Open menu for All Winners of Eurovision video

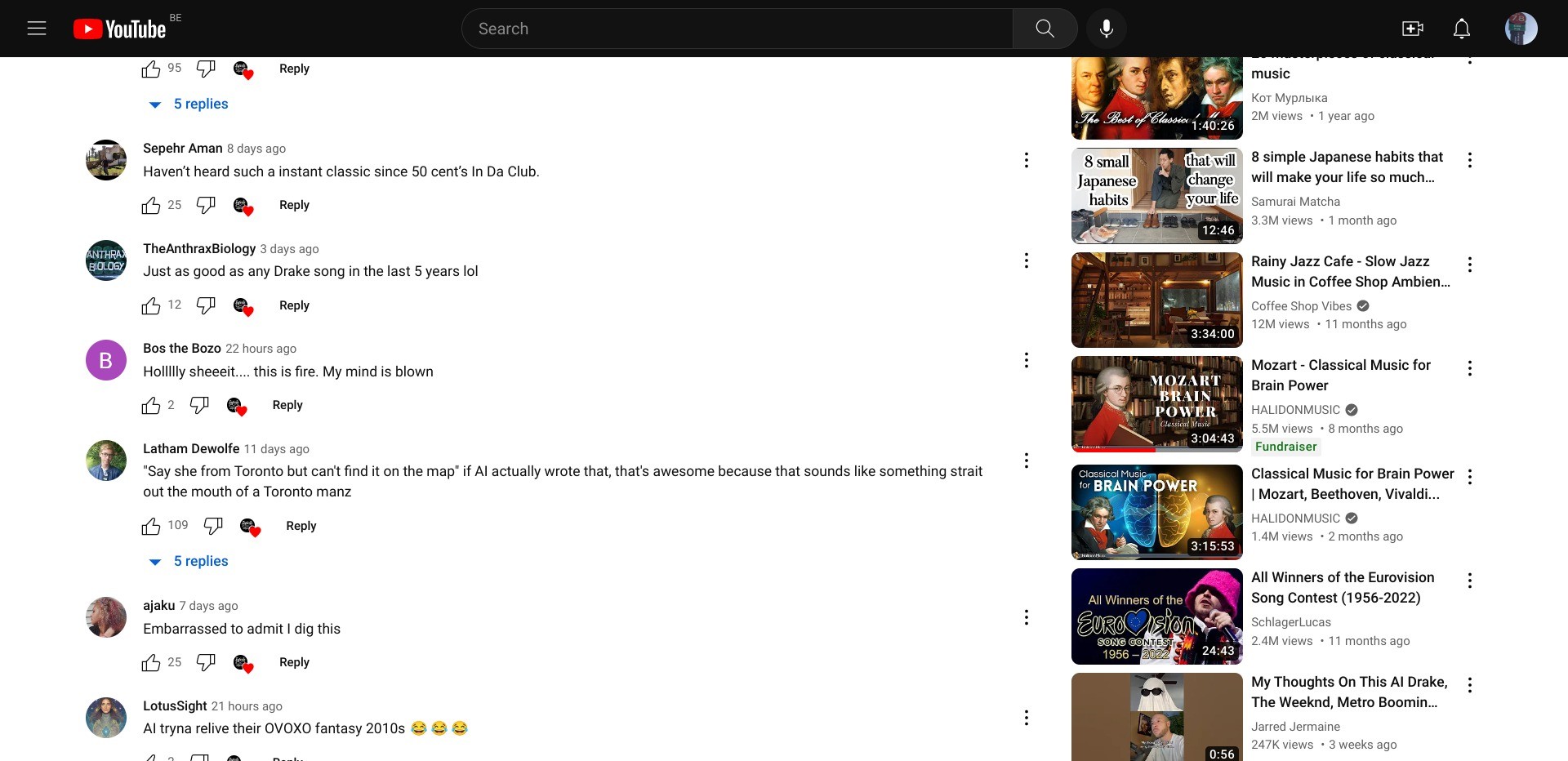click(1469, 581)
